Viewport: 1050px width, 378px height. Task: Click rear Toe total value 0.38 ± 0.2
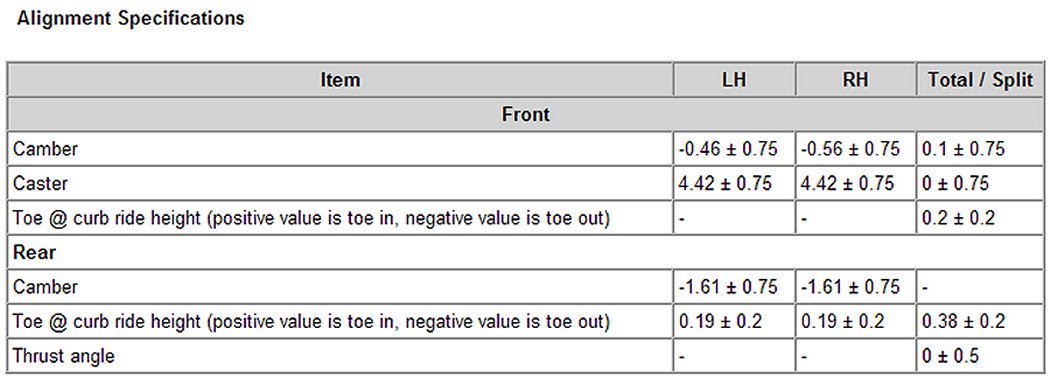[x=963, y=322]
